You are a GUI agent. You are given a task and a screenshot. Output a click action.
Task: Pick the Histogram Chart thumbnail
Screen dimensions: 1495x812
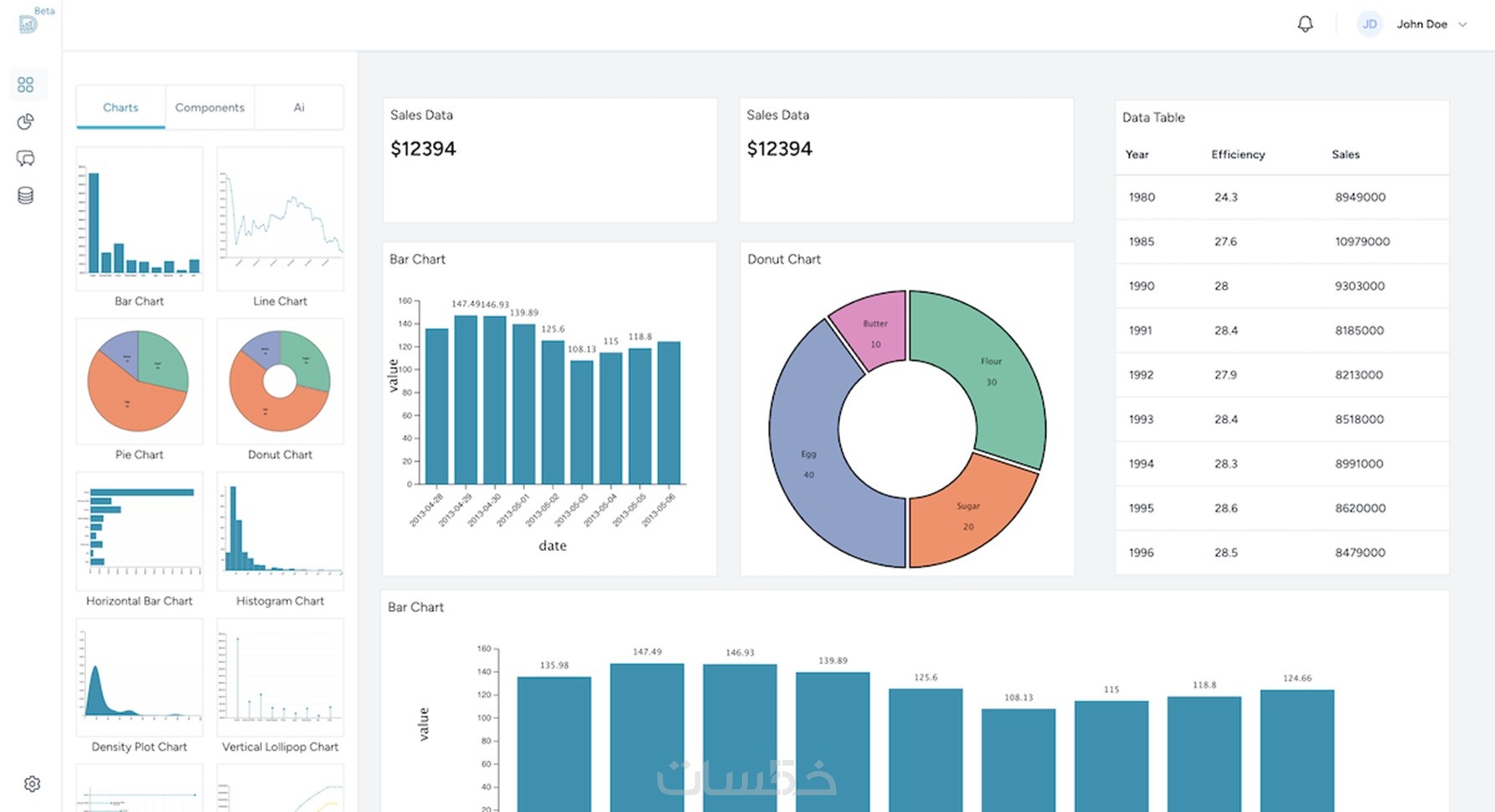tap(280, 532)
